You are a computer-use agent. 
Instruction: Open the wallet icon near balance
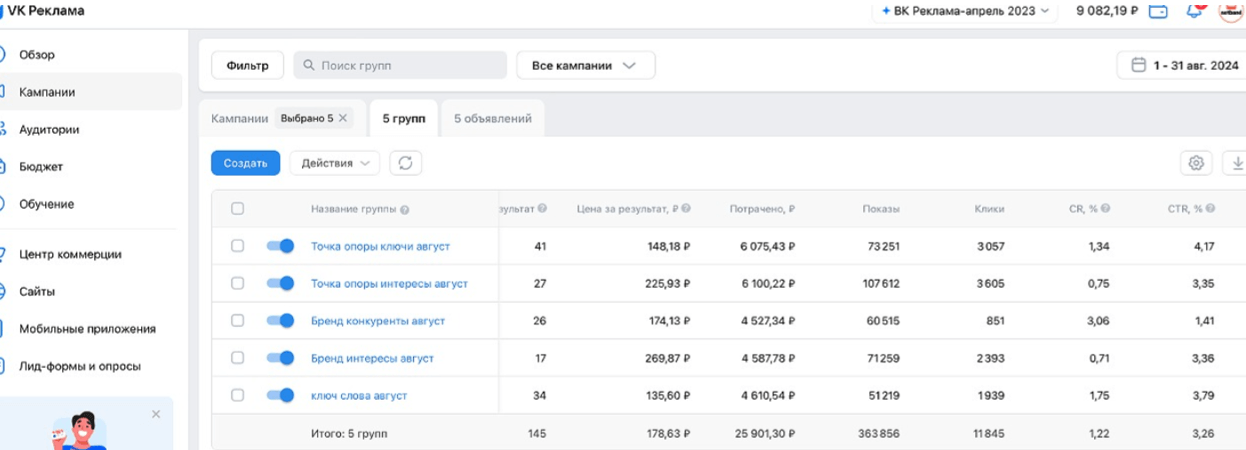point(1159,12)
